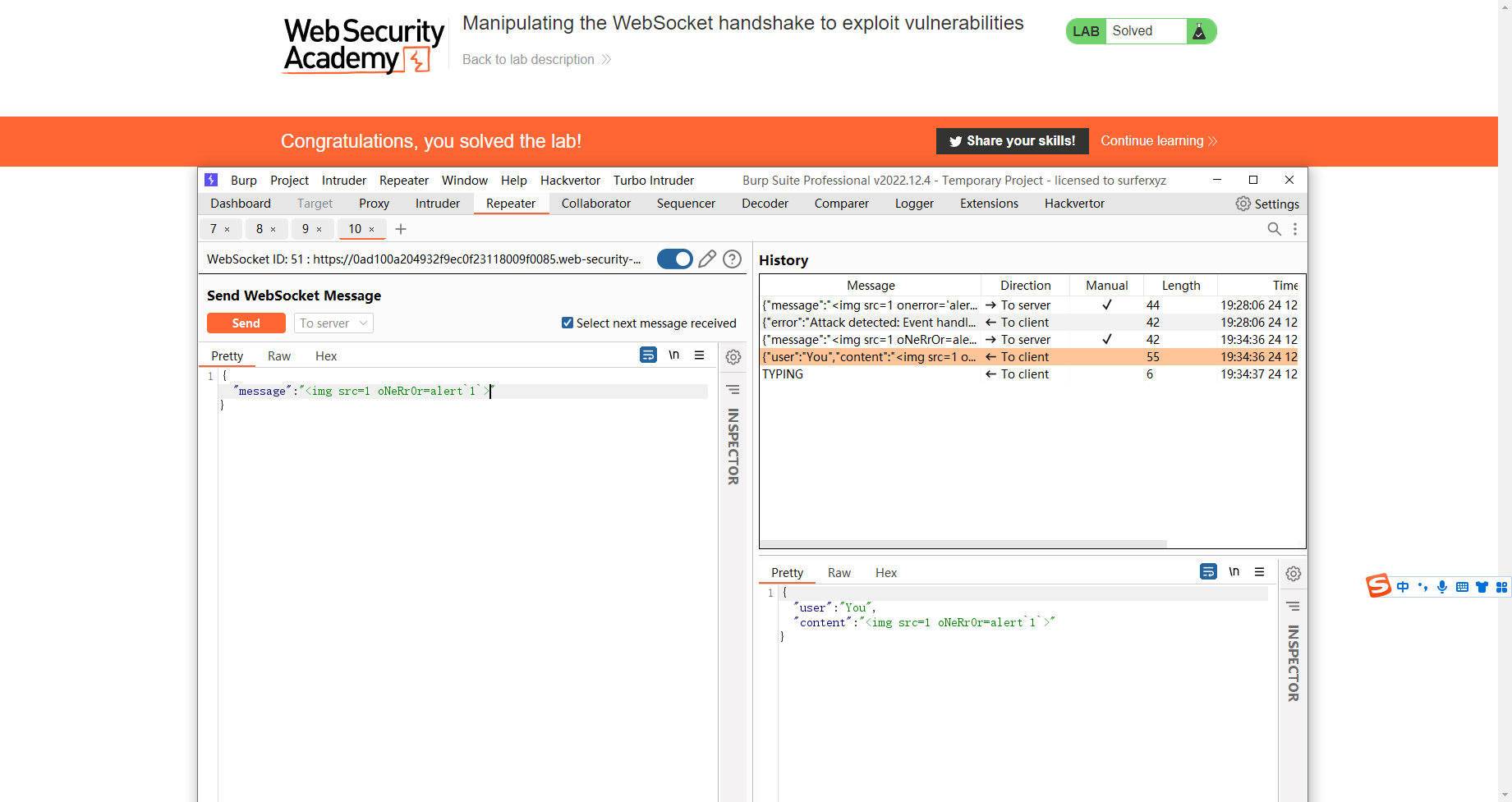Show non-printable characters with the \n icon
This screenshot has height=802, width=1512.
click(674, 355)
